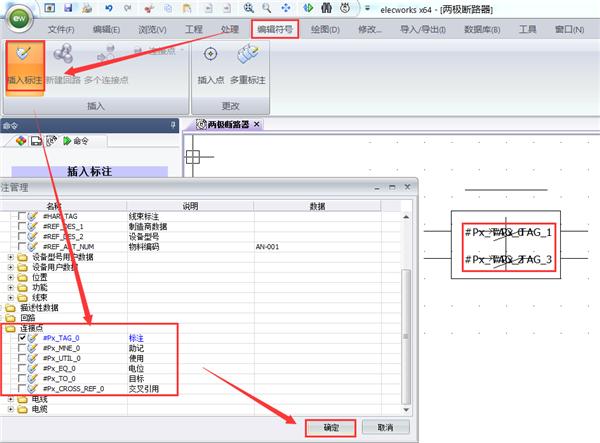Open quick access toolbar customize dropdown
The width and height of the screenshot is (600, 443).
pyautogui.click(x=367, y=8)
